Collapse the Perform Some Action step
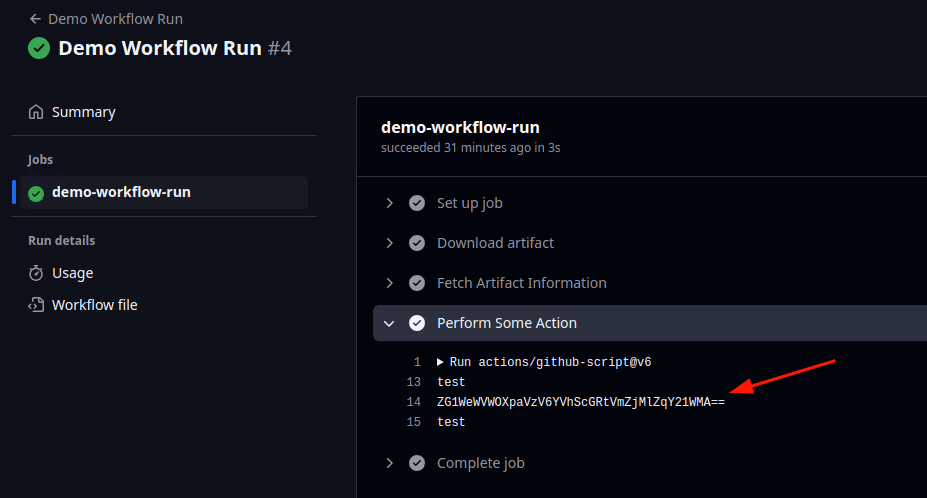927x498 pixels. 389,323
